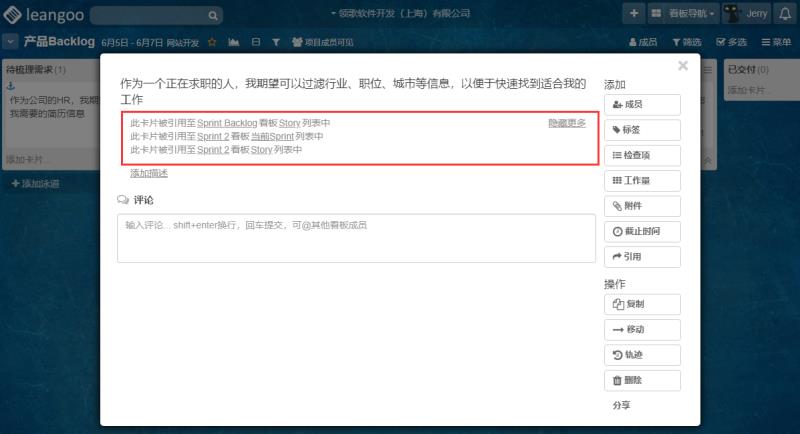Click the 隐藏更多 link
This screenshot has width=800, height=434.
566,122
